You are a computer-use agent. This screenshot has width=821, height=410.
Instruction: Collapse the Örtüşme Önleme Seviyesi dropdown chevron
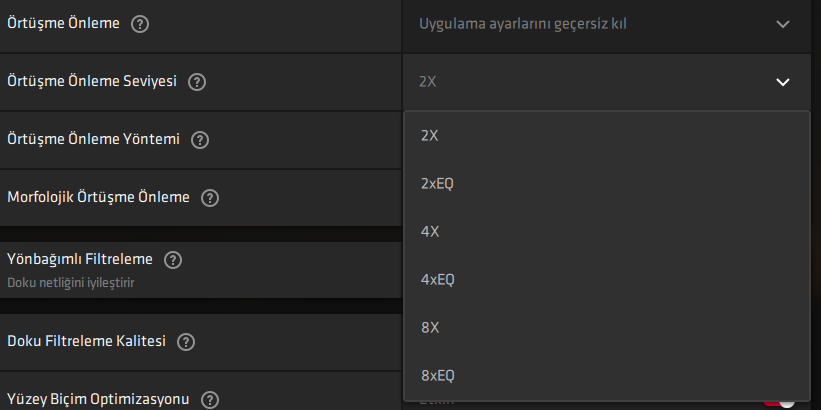(x=782, y=82)
